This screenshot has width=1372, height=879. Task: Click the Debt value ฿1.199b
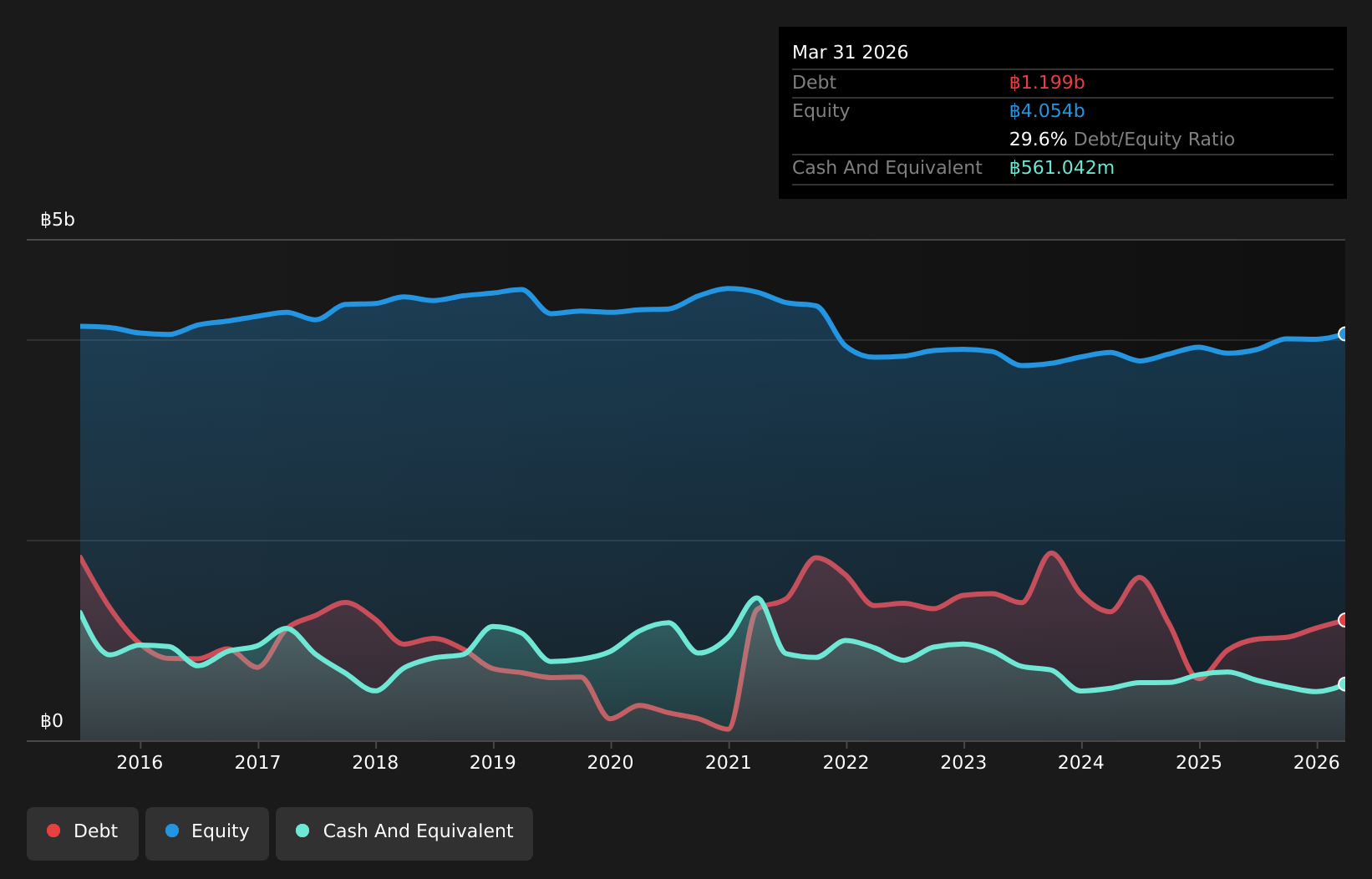click(1047, 83)
